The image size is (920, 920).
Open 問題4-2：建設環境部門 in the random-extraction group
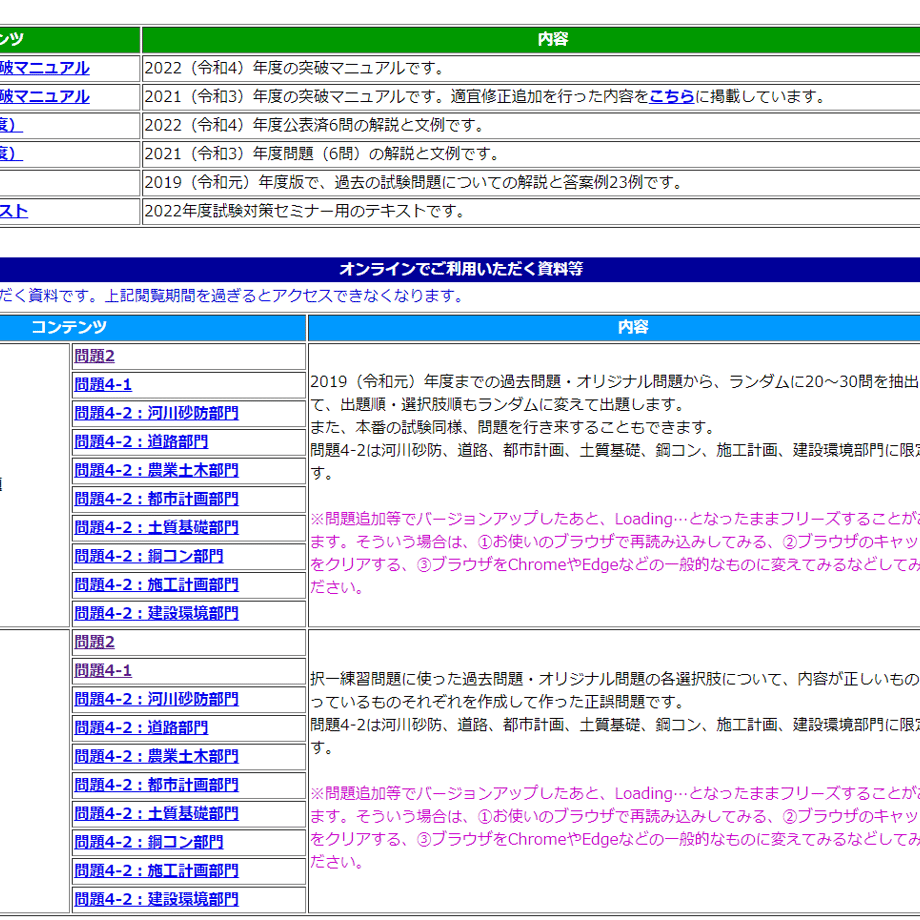coord(157,614)
